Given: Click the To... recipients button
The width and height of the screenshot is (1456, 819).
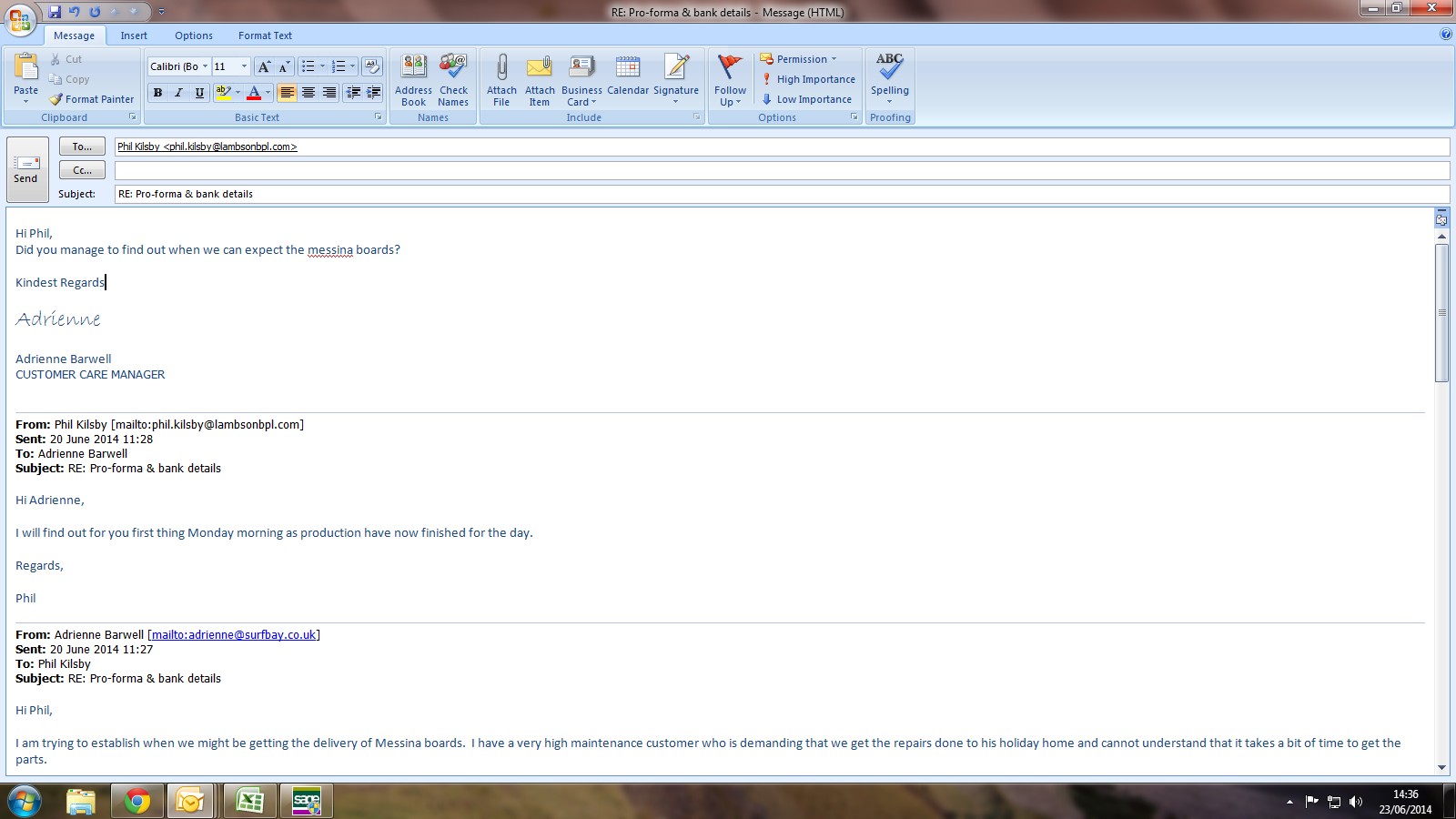Looking at the screenshot, I should pyautogui.click(x=82, y=147).
